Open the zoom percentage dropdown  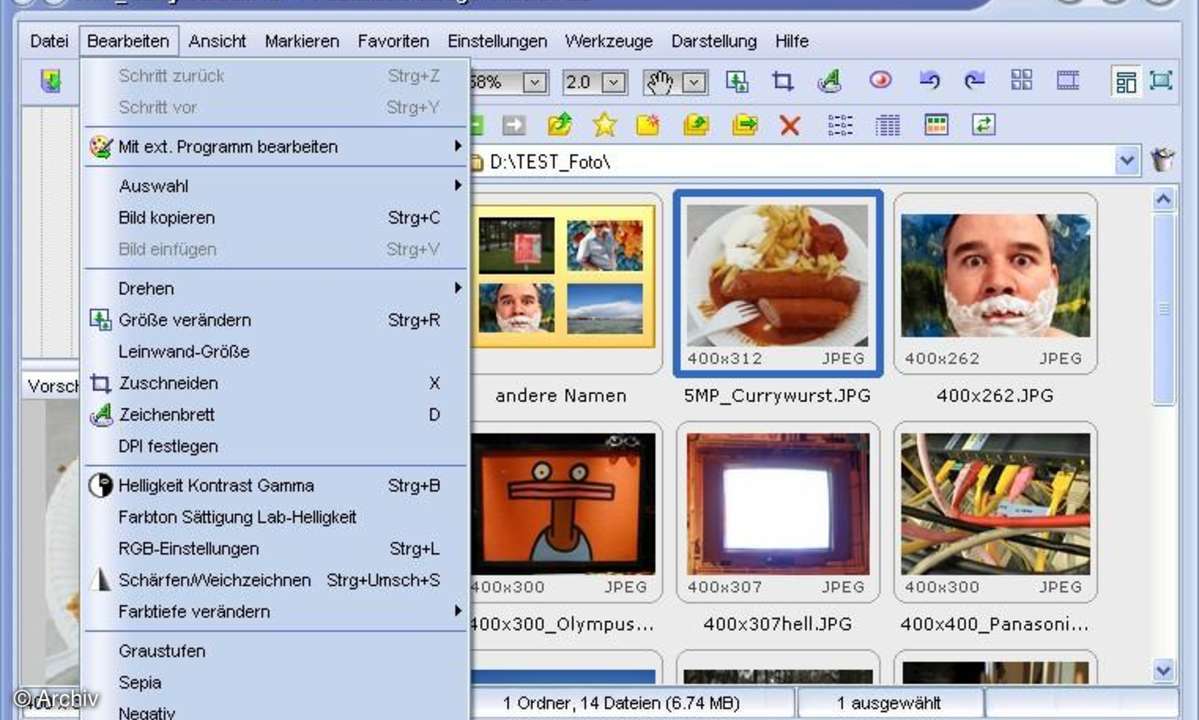point(536,82)
